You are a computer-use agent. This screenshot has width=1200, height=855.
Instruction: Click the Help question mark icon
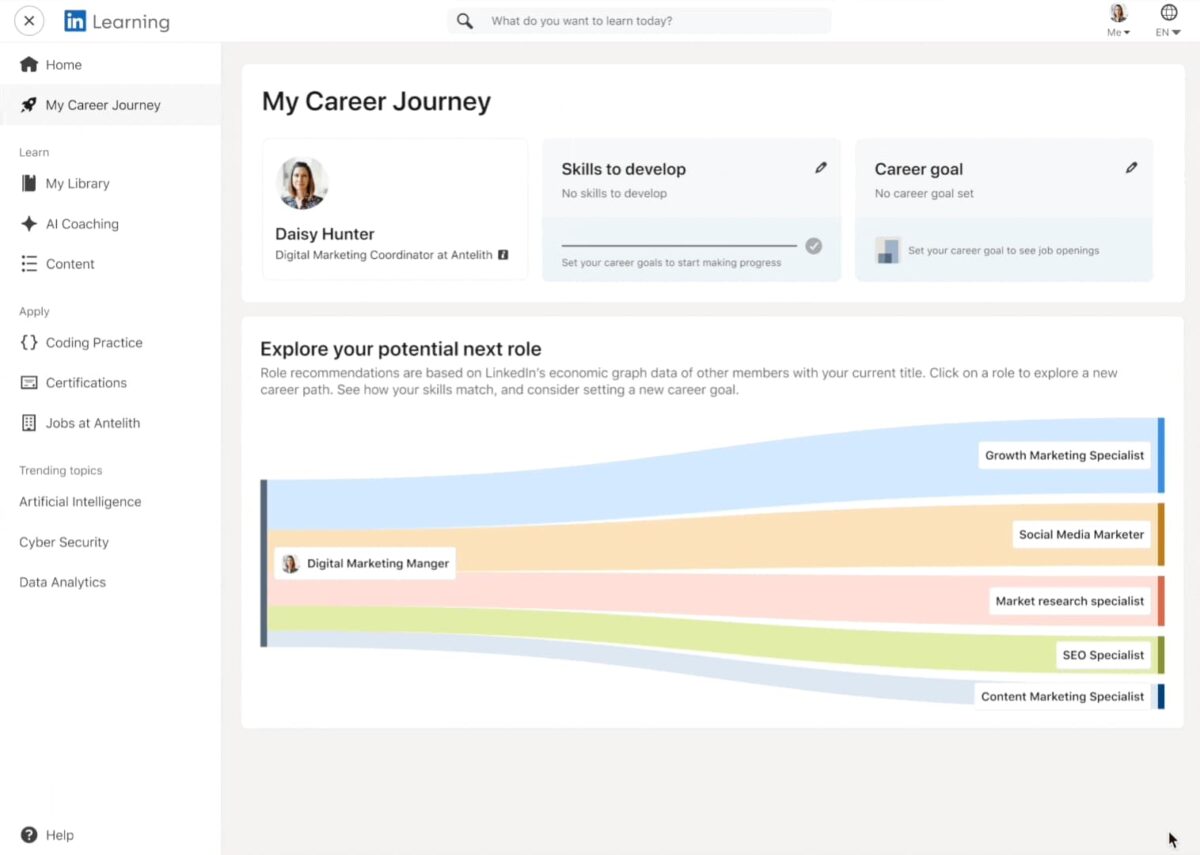(29, 835)
